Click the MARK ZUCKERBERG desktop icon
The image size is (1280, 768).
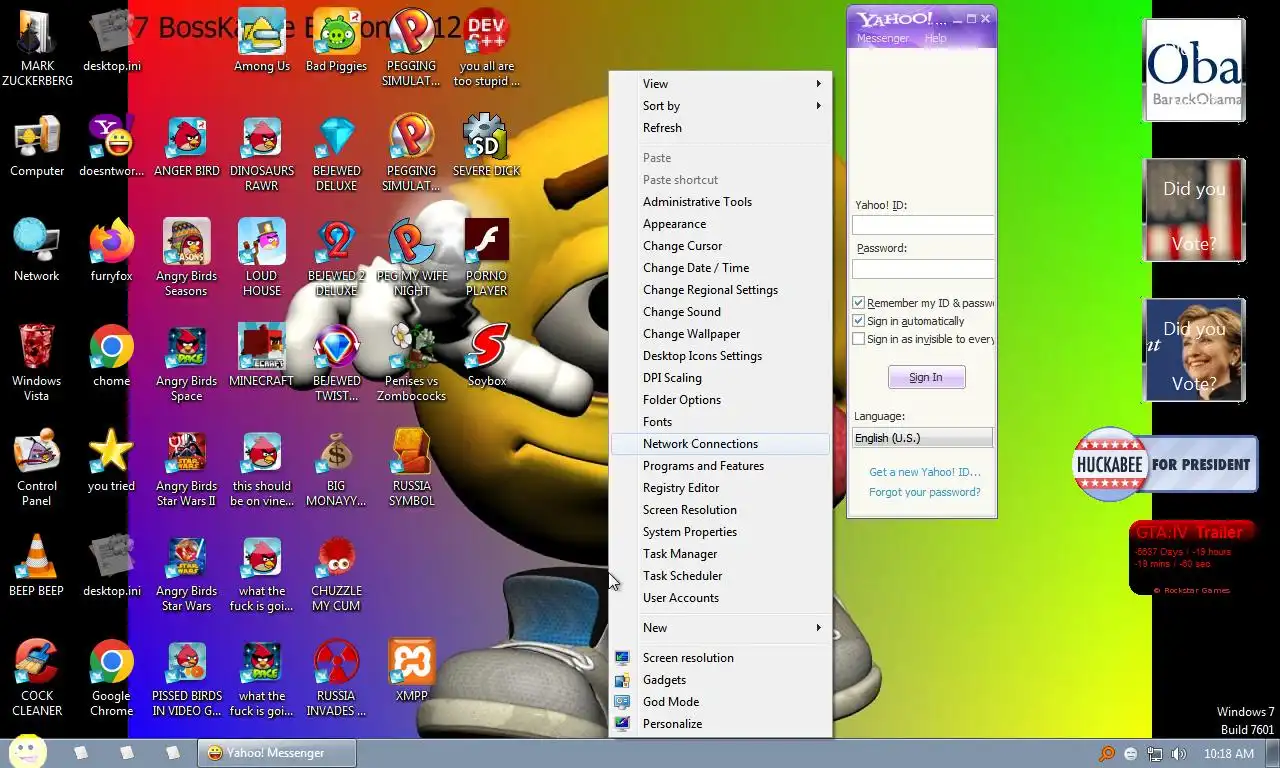[37, 49]
